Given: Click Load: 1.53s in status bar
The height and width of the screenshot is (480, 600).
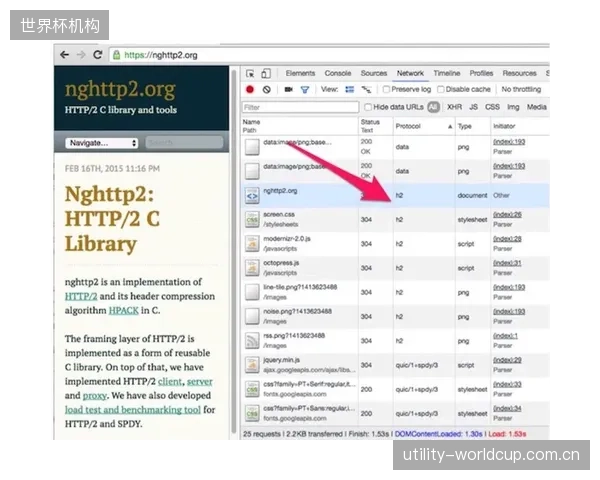Looking at the screenshot, I should click(507, 434).
